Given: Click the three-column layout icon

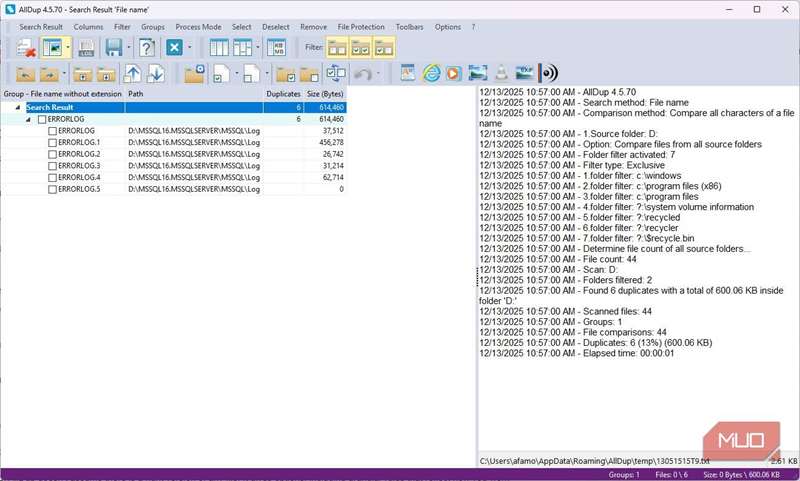Looking at the screenshot, I should 219,48.
